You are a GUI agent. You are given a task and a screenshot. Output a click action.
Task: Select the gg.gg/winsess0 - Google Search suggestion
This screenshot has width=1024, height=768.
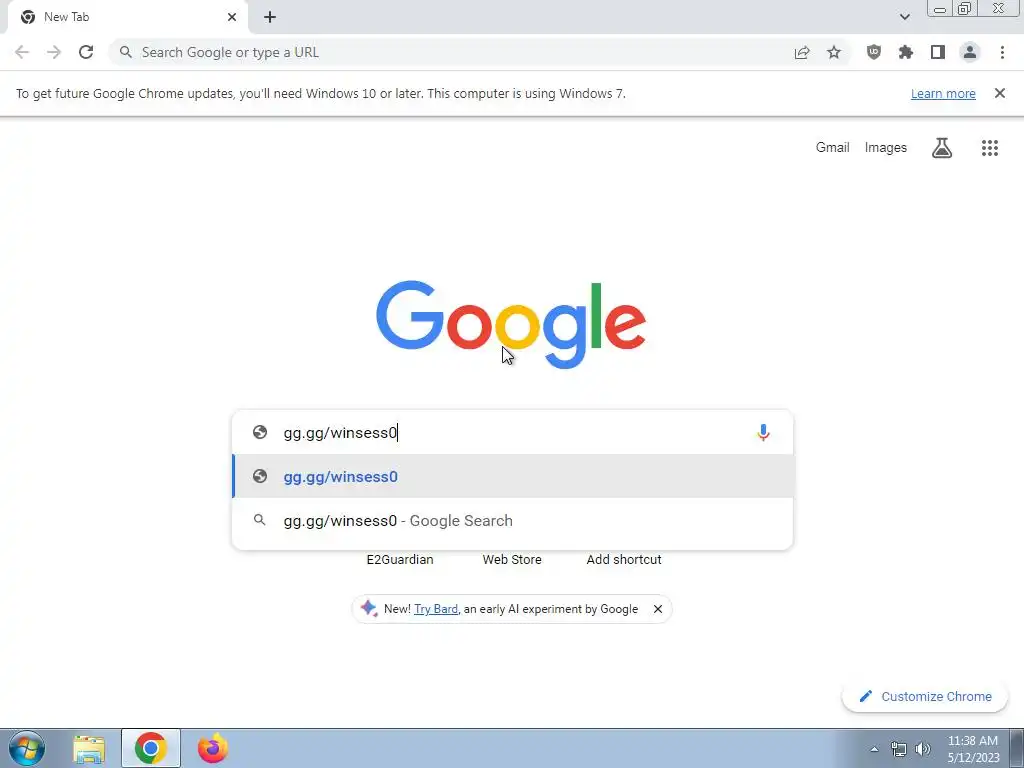pos(513,520)
